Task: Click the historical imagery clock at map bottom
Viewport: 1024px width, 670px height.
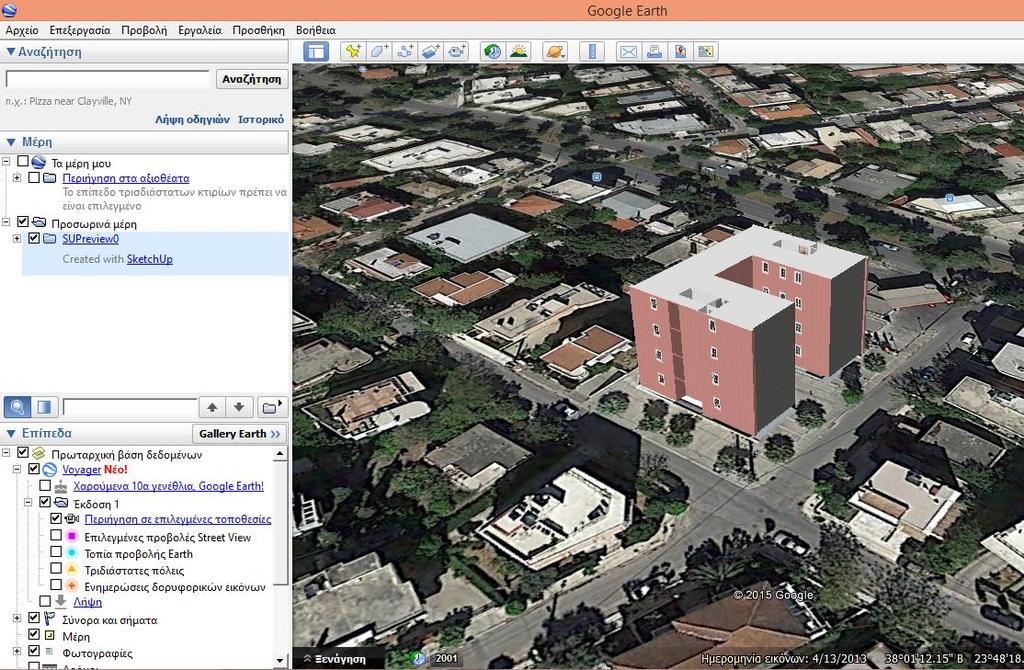Action: [x=417, y=658]
